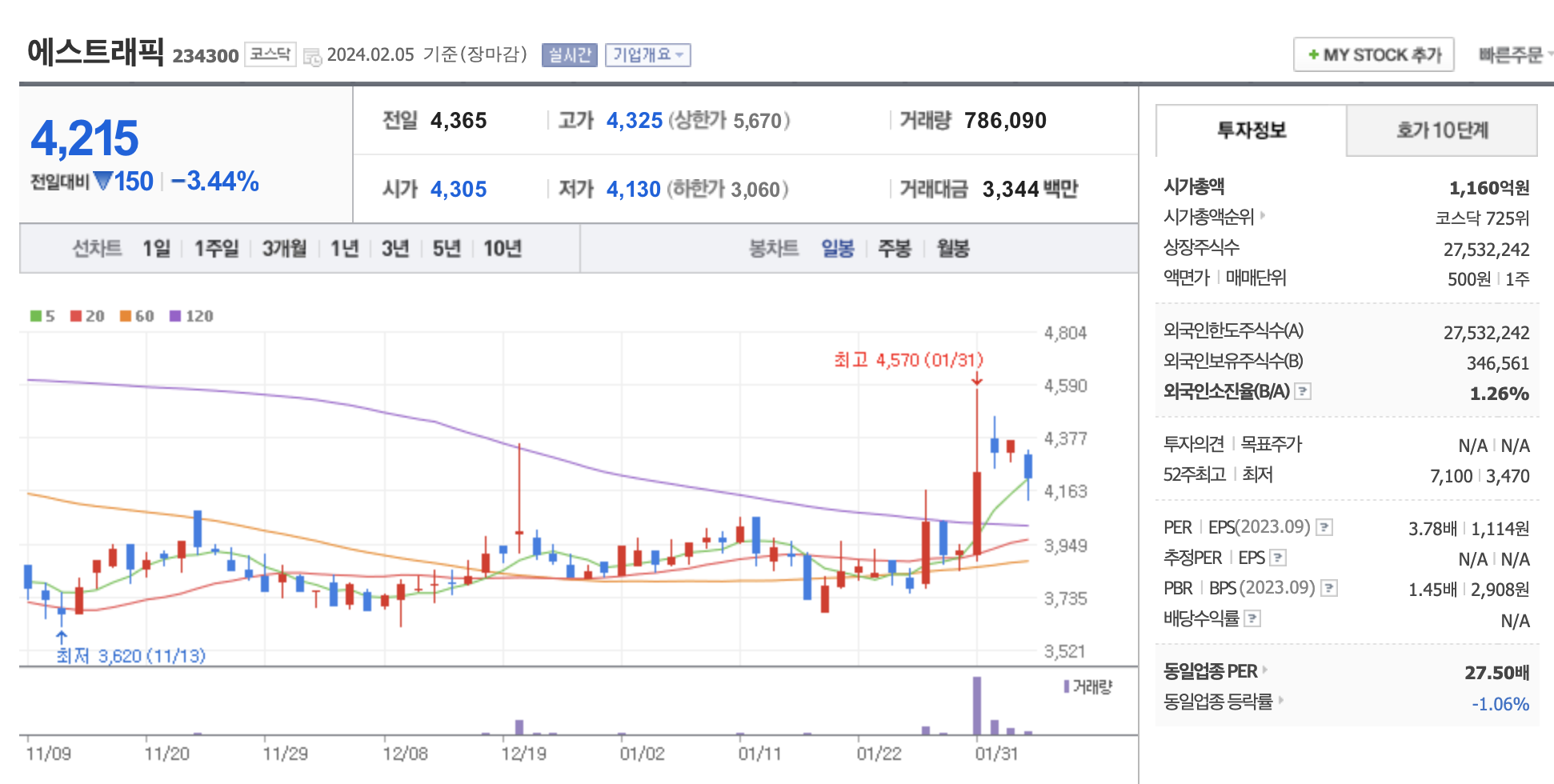The image size is (1554, 784).
Task: Click the 동일업종 PER value 27.50배
Action: pos(1497,673)
